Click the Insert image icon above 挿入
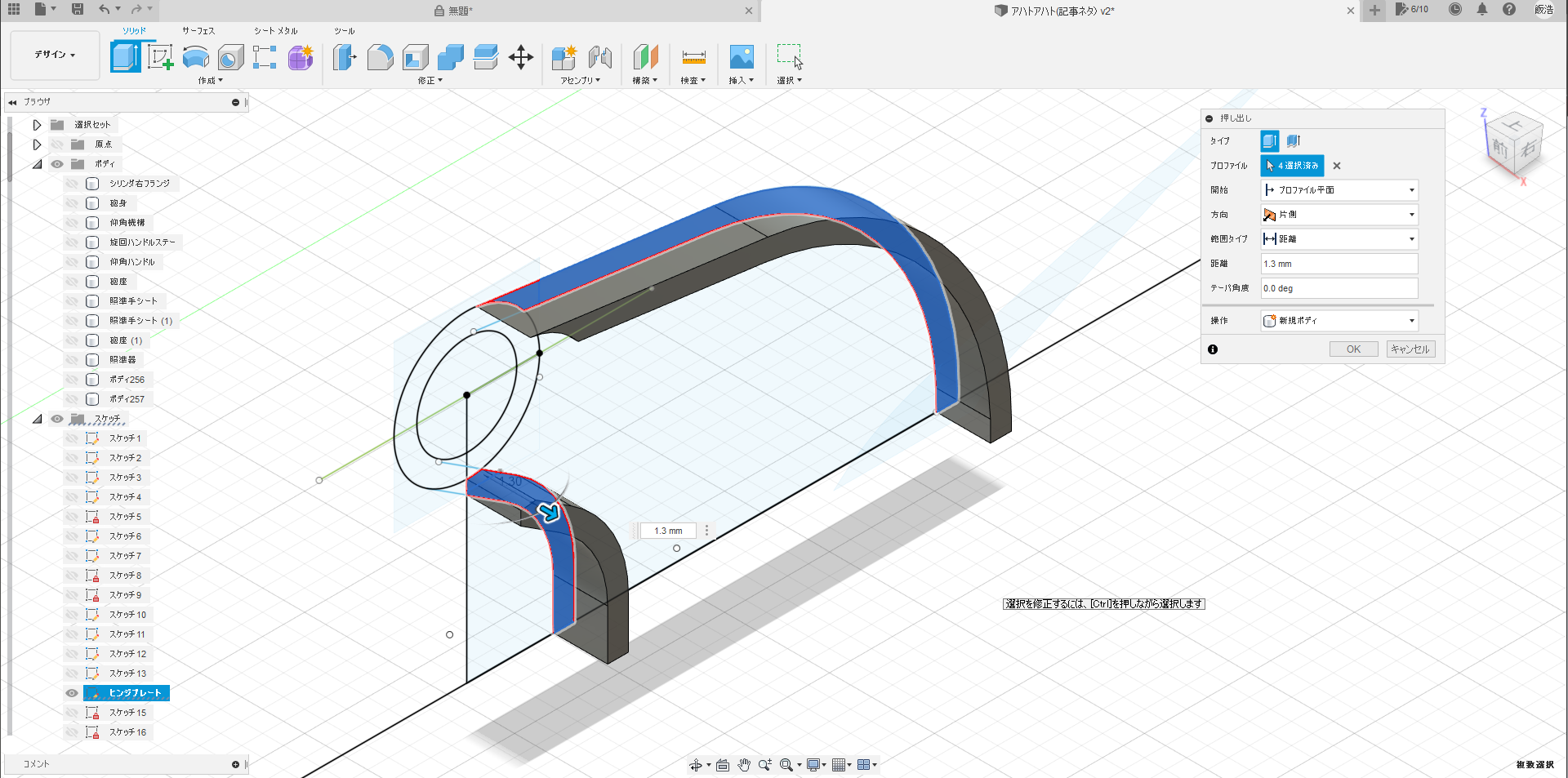Image resolution: width=1568 pixels, height=778 pixels. point(741,57)
